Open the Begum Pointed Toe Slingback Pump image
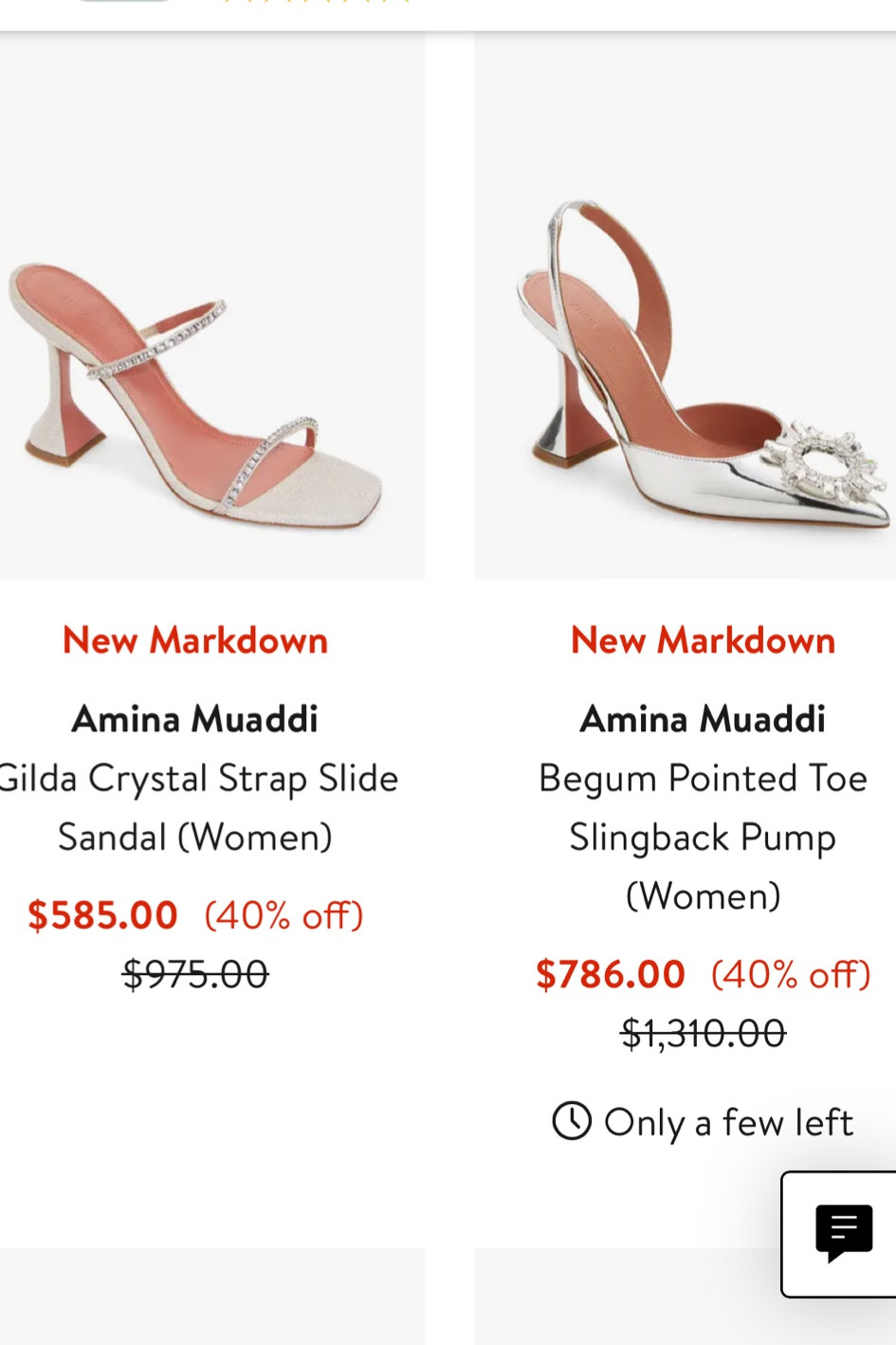Image resolution: width=896 pixels, height=1345 pixels. (x=683, y=304)
